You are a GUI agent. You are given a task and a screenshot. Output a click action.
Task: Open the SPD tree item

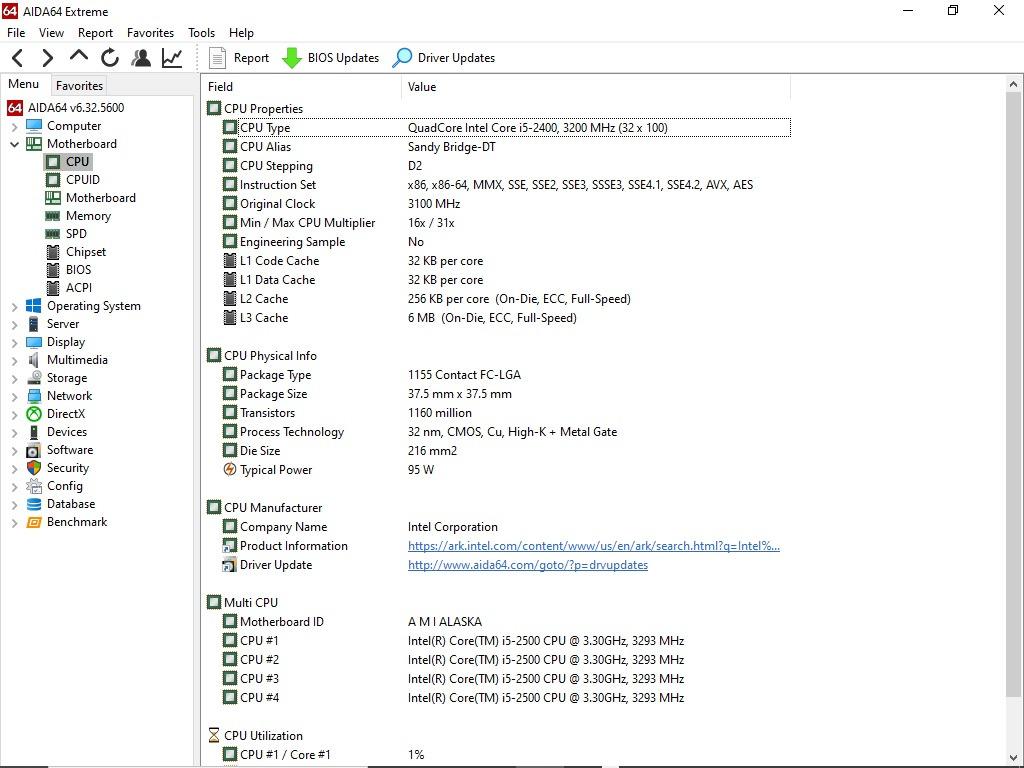click(76, 234)
